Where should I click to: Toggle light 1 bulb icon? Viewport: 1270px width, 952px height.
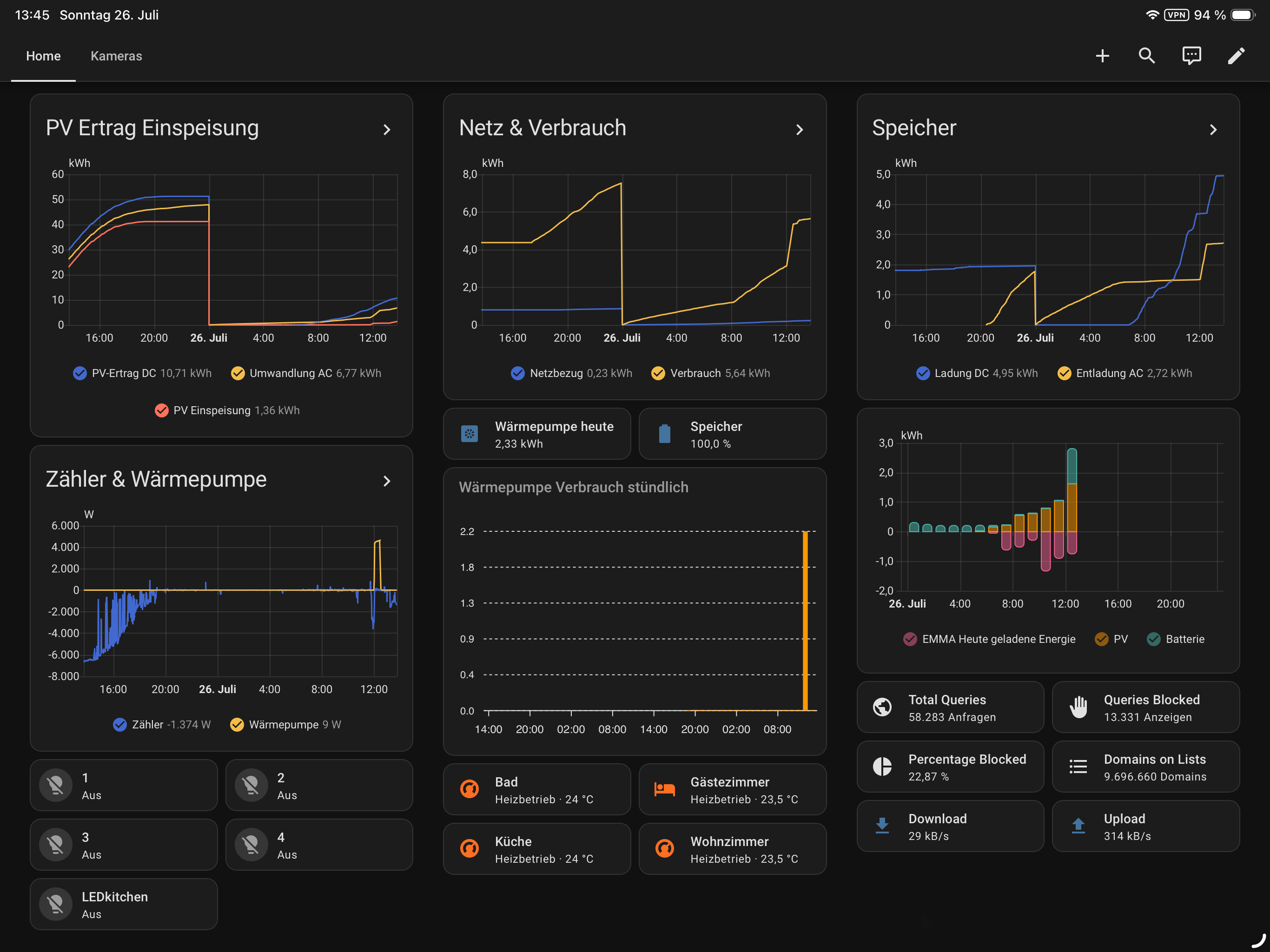[56, 785]
